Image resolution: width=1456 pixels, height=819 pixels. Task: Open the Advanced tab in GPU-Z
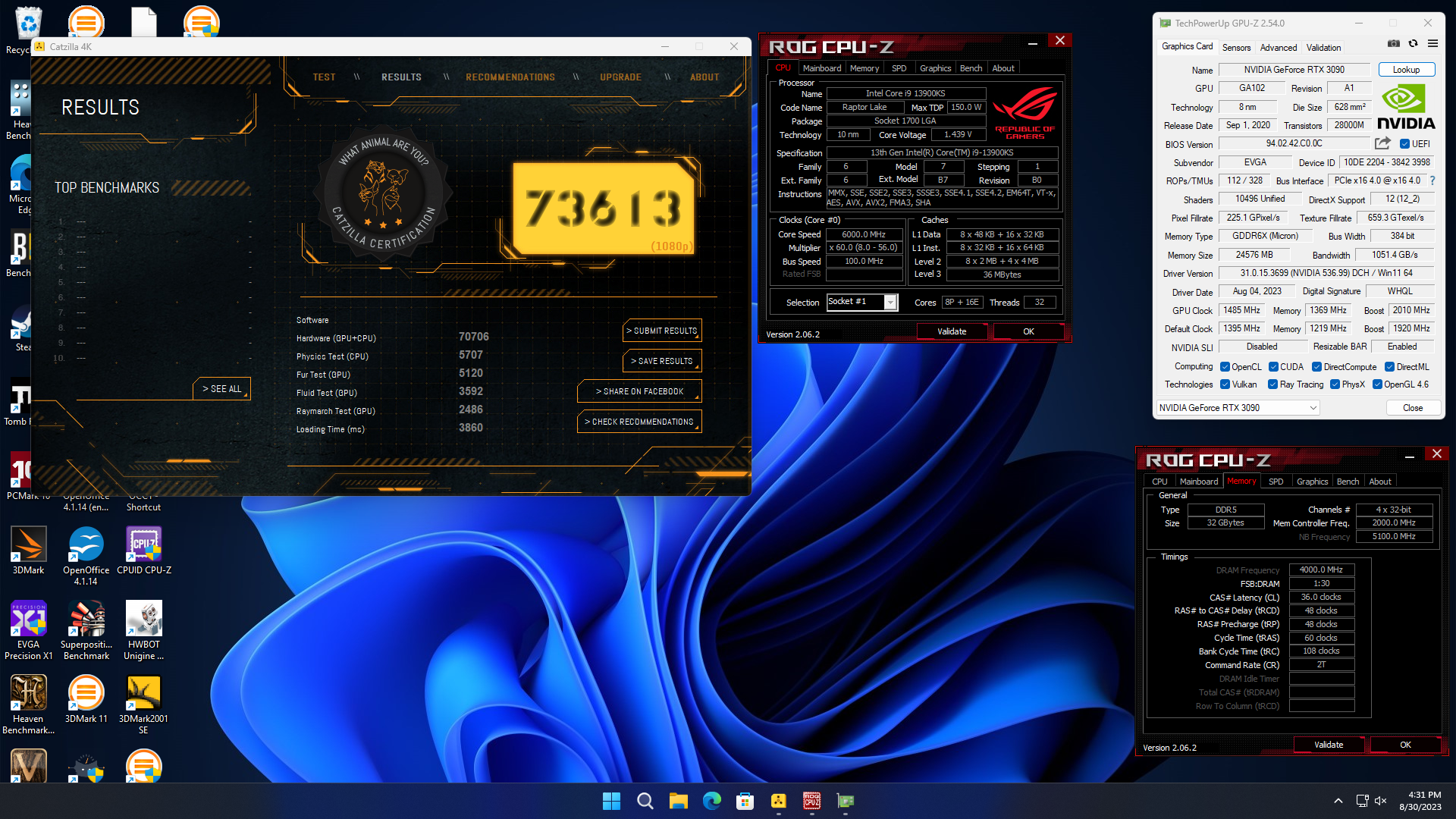(1278, 48)
